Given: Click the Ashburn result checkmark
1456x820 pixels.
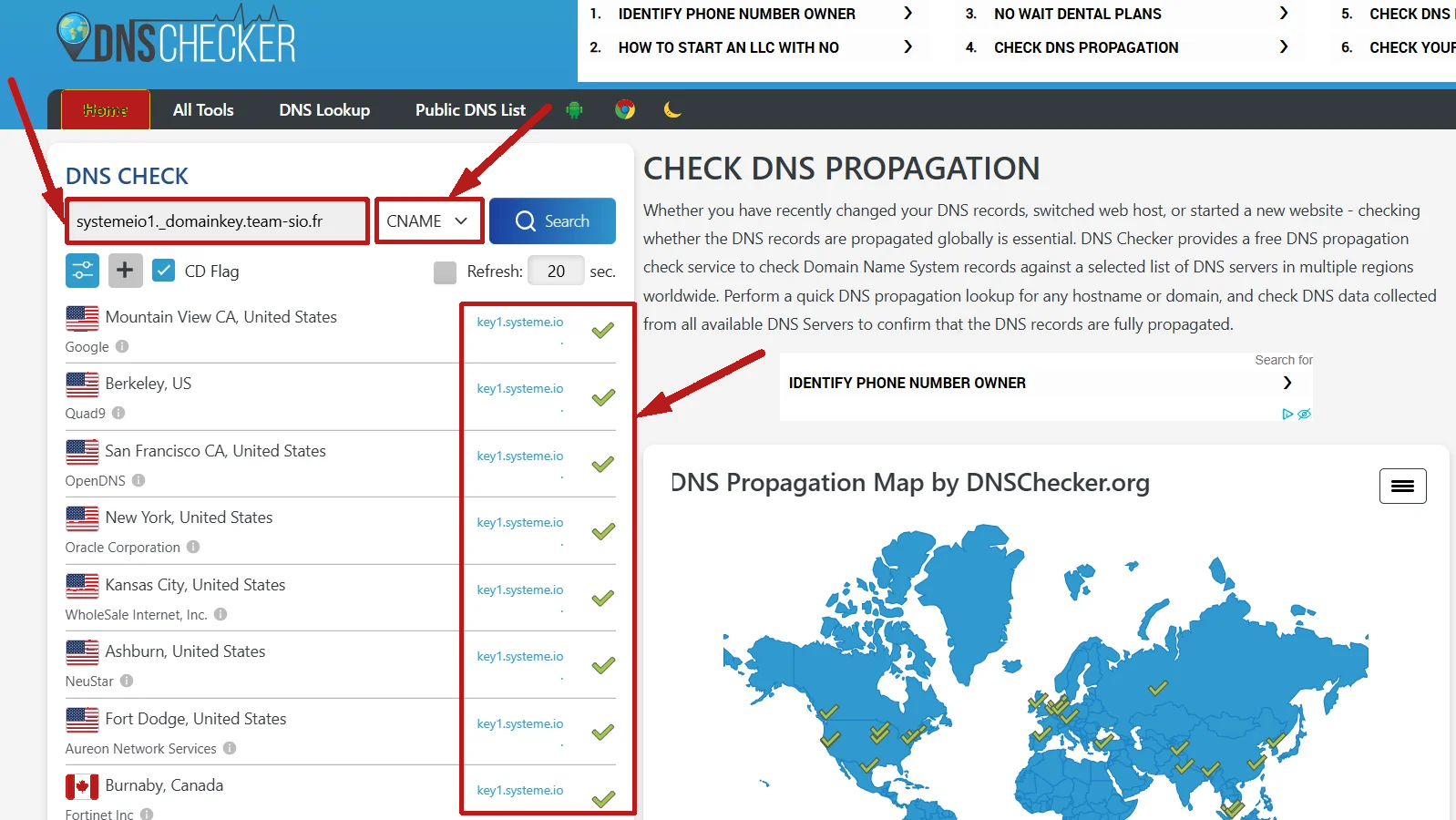Looking at the screenshot, I should (602, 665).
